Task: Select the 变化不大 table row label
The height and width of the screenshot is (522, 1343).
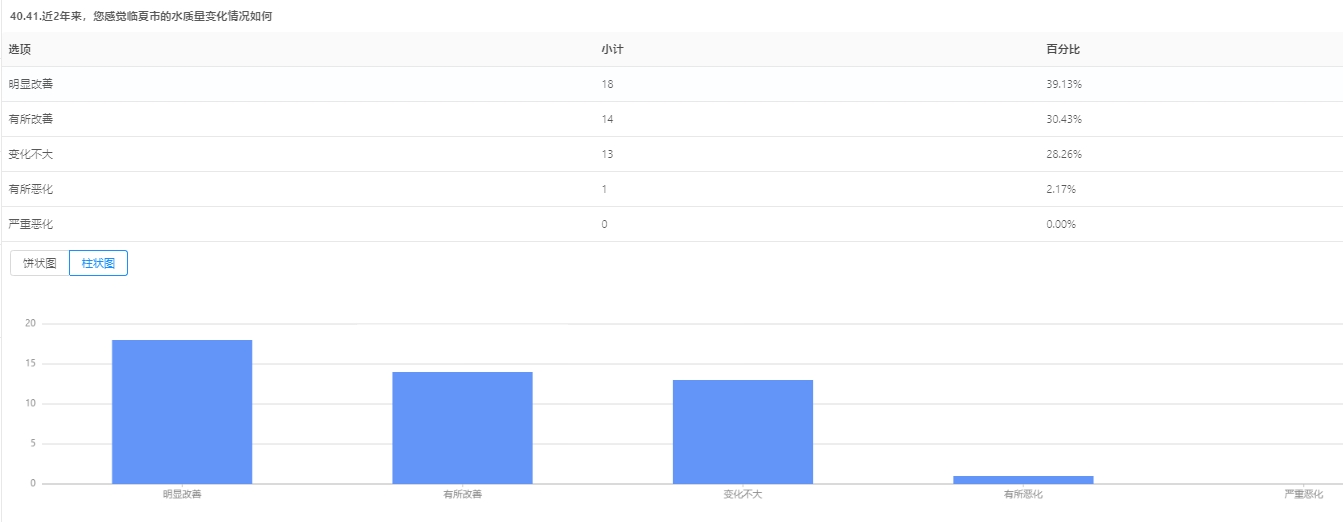Action: click(x=31, y=154)
